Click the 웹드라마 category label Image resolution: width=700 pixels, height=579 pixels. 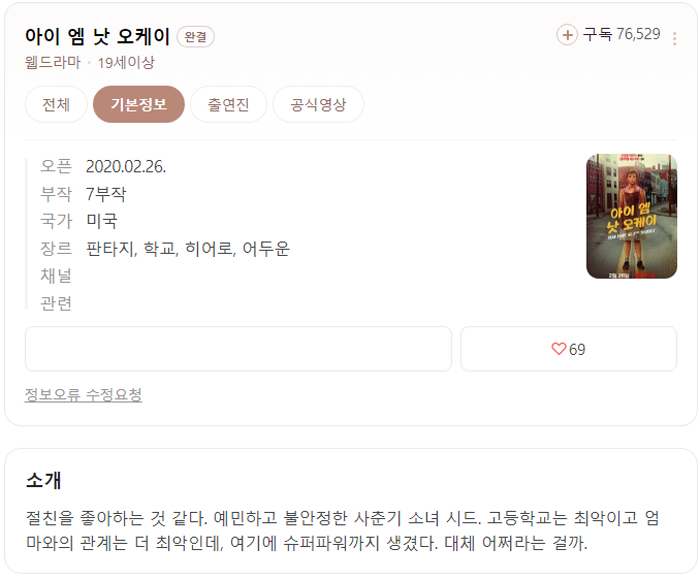click(x=53, y=62)
